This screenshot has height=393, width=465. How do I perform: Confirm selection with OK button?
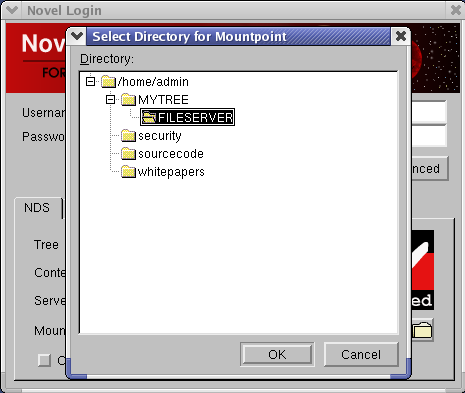click(277, 354)
